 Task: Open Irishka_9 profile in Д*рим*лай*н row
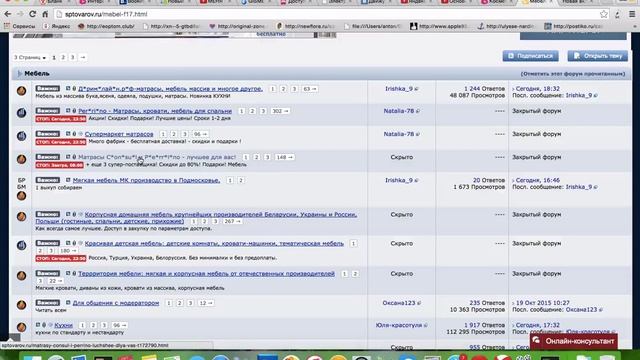[x=399, y=89]
